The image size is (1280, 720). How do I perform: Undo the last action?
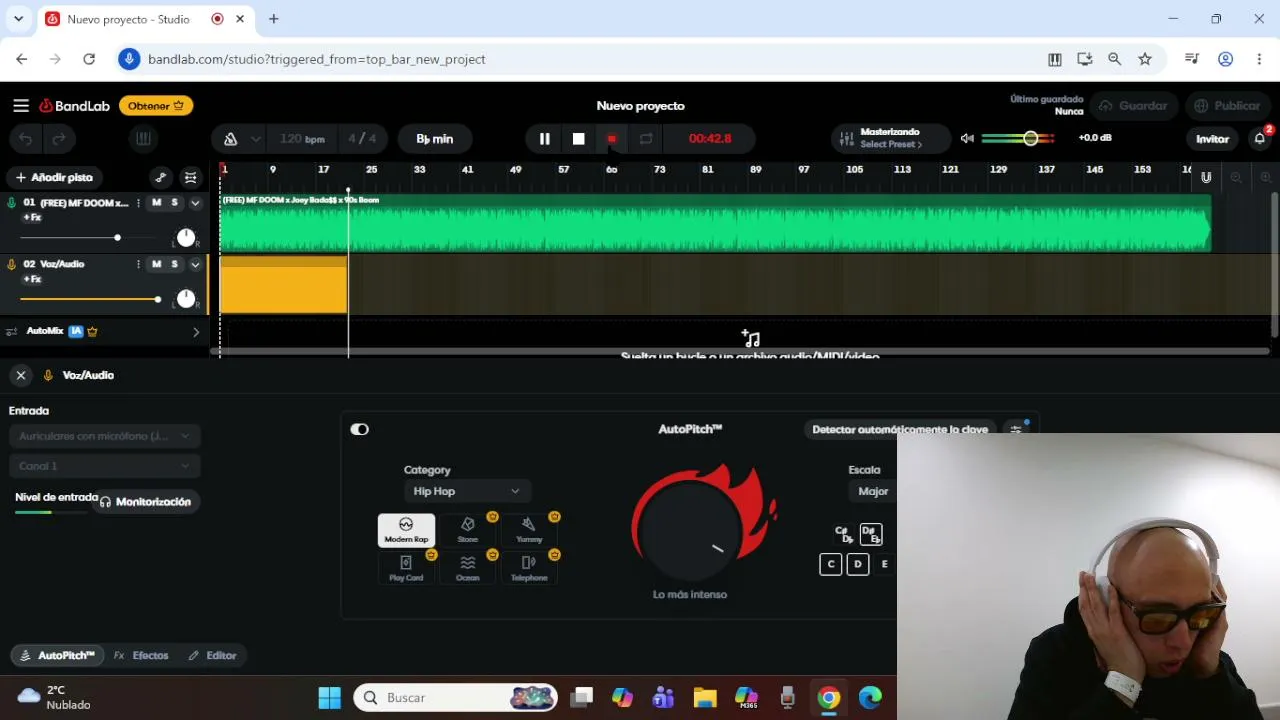pos(26,139)
